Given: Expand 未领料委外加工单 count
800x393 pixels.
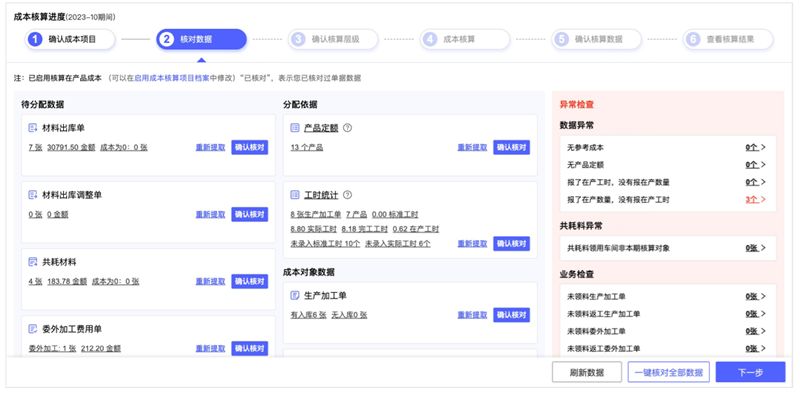Looking at the screenshot, I should 756,331.
